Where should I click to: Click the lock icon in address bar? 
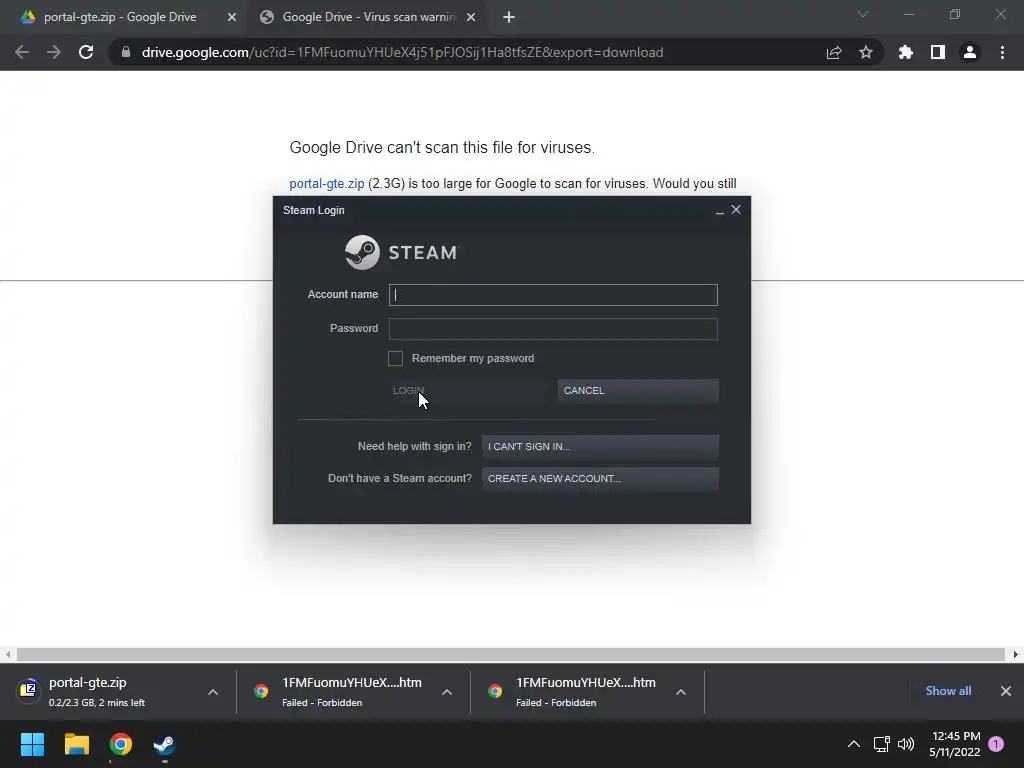(x=126, y=52)
